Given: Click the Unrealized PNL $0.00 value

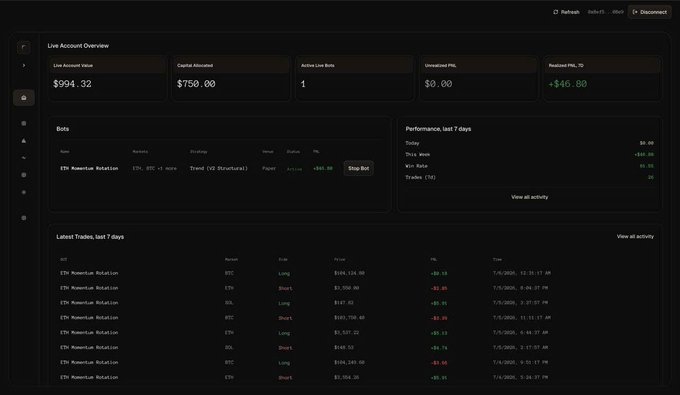Looking at the screenshot, I should pos(438,84).
